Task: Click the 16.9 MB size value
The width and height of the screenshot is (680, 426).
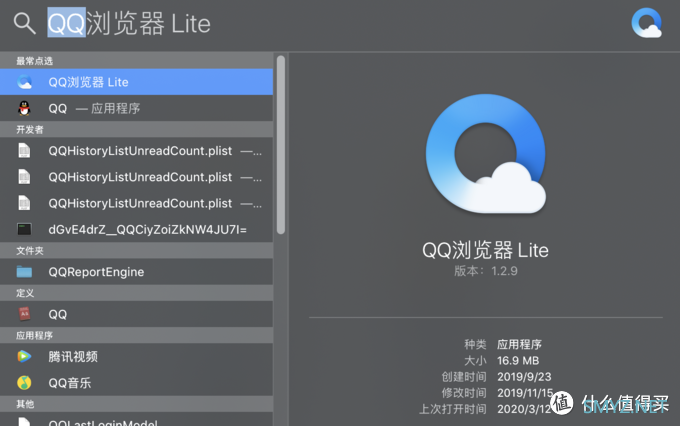Action: [x=518, y=360]
